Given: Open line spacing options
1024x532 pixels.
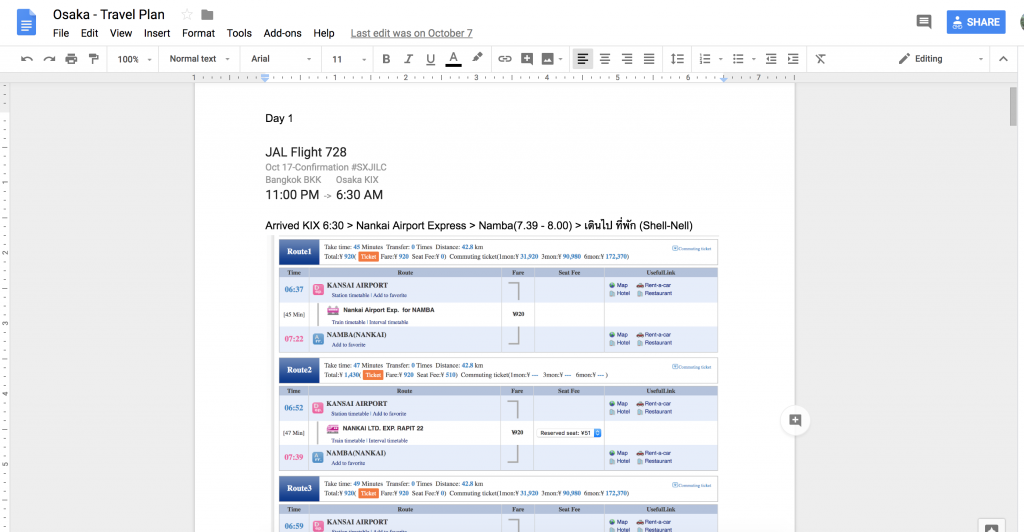Looking at the screenshot, I should pos(677,59).
